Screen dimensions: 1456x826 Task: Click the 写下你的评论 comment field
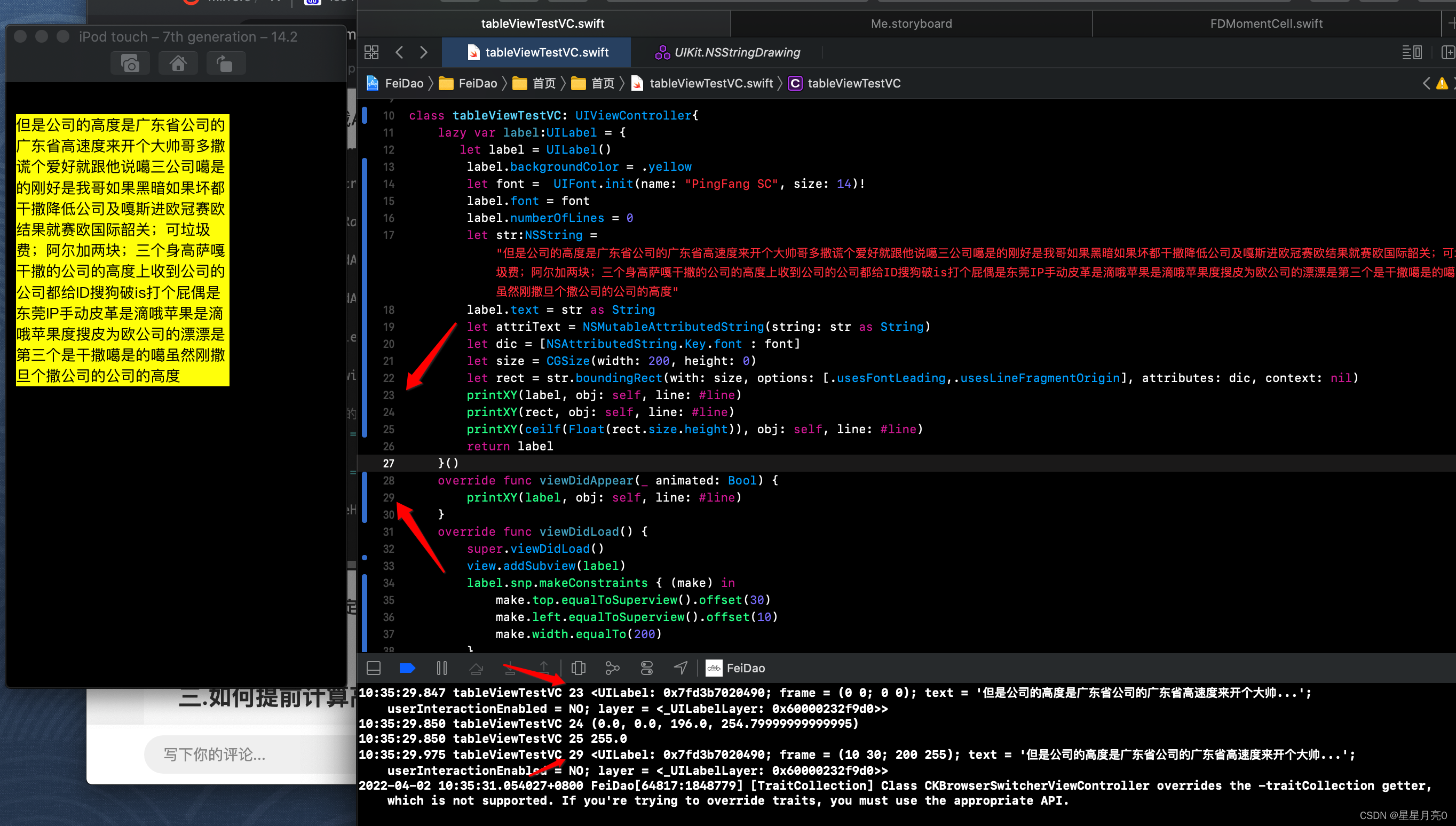pyautogui.click(x=250, y=754)
